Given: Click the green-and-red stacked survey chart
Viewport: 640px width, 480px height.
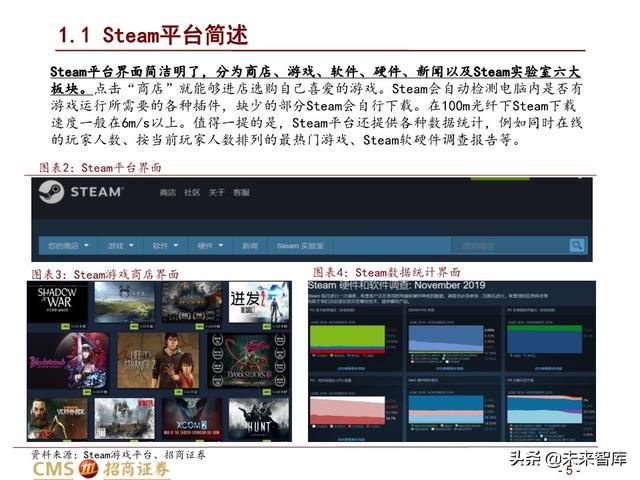Looking at the screenshot, I should pos(347,339).
